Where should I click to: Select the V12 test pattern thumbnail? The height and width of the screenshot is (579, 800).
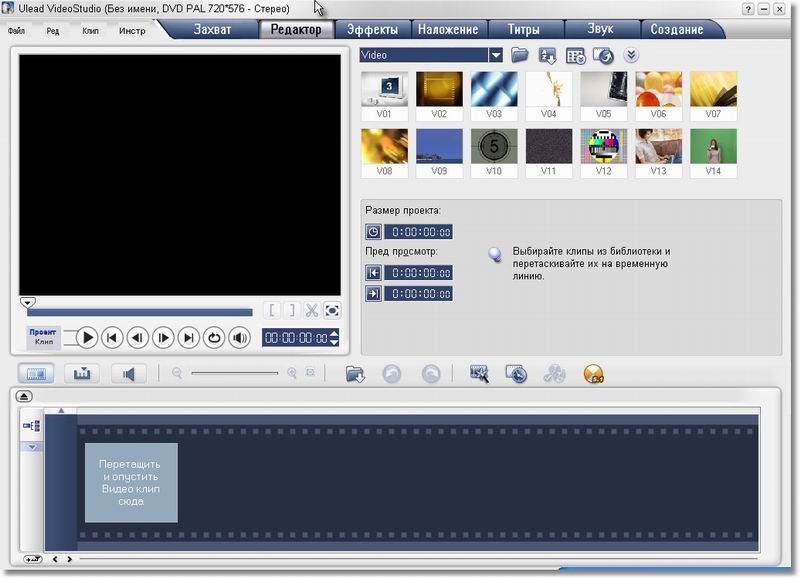(x=604, y=146)
